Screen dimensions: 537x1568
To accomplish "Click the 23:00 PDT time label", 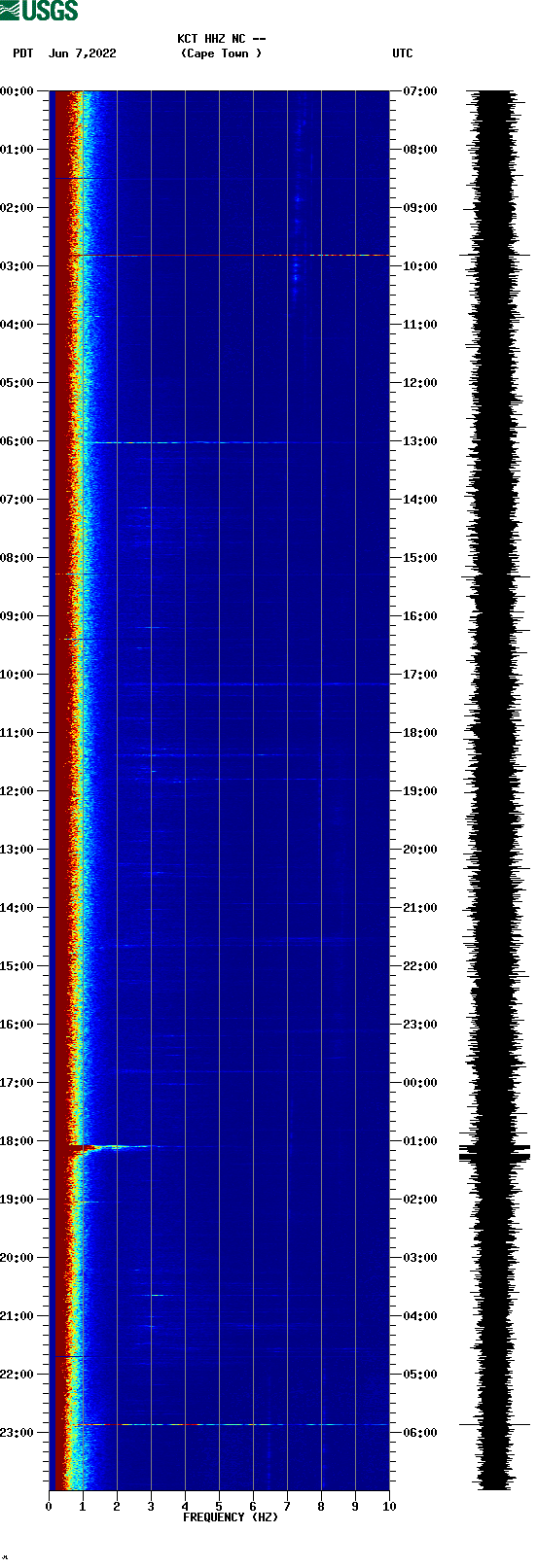I will point(17,1433).
